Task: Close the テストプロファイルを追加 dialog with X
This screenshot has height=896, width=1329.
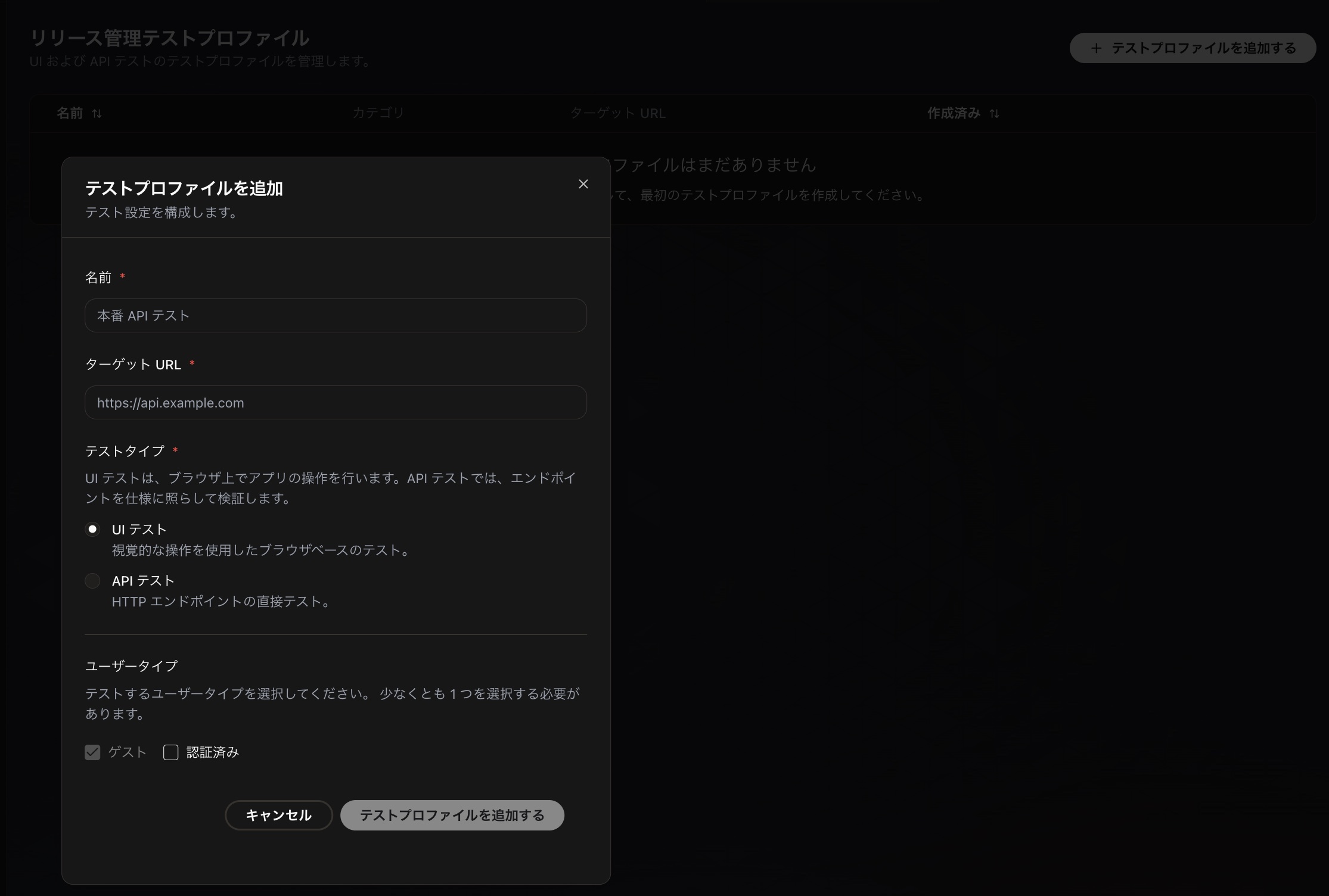Action: pyautogui.click(x=583, y=184)
